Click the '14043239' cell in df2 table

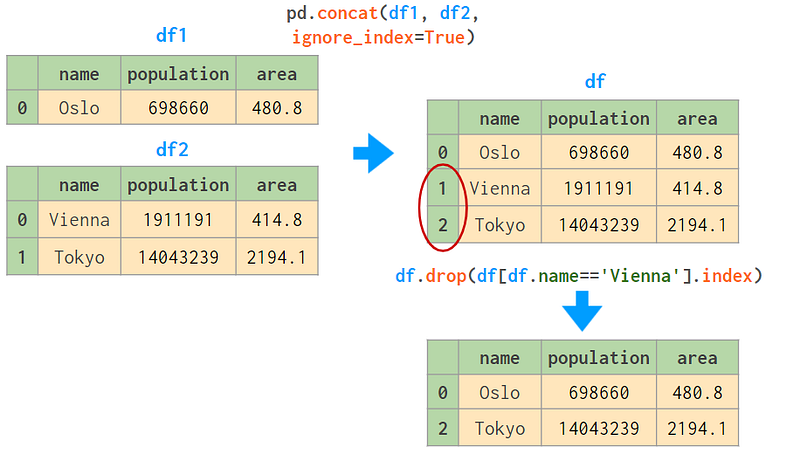pyautogui.click(x=178, y=257)
